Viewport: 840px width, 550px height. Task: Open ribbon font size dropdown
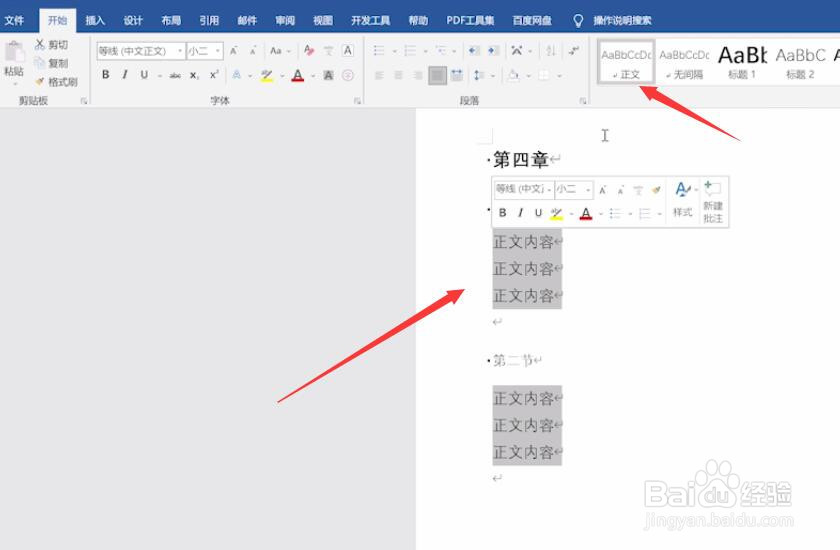[x=218, y=51]
